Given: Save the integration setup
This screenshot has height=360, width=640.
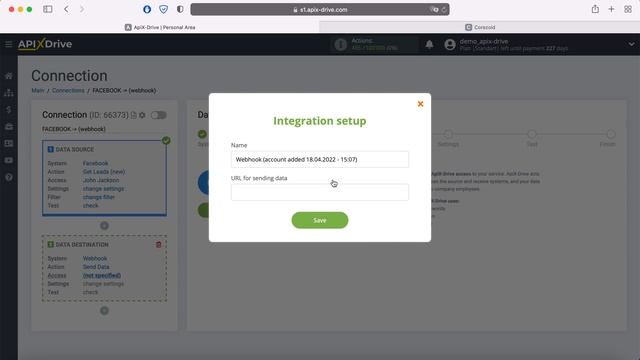Looking at the screenshot, I should tap(320, 220).
